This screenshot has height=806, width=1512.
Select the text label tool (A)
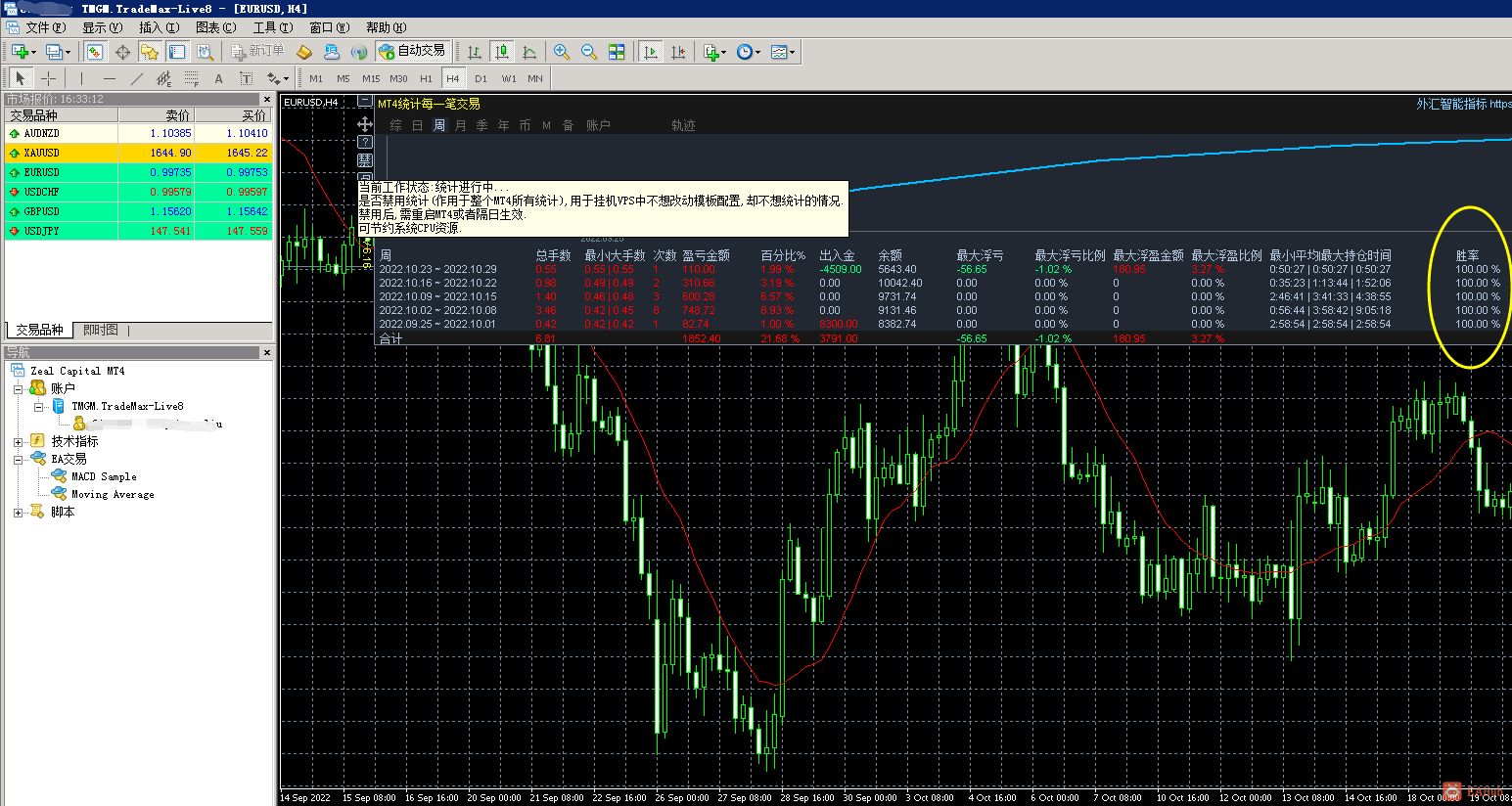(x=218, y=78)
